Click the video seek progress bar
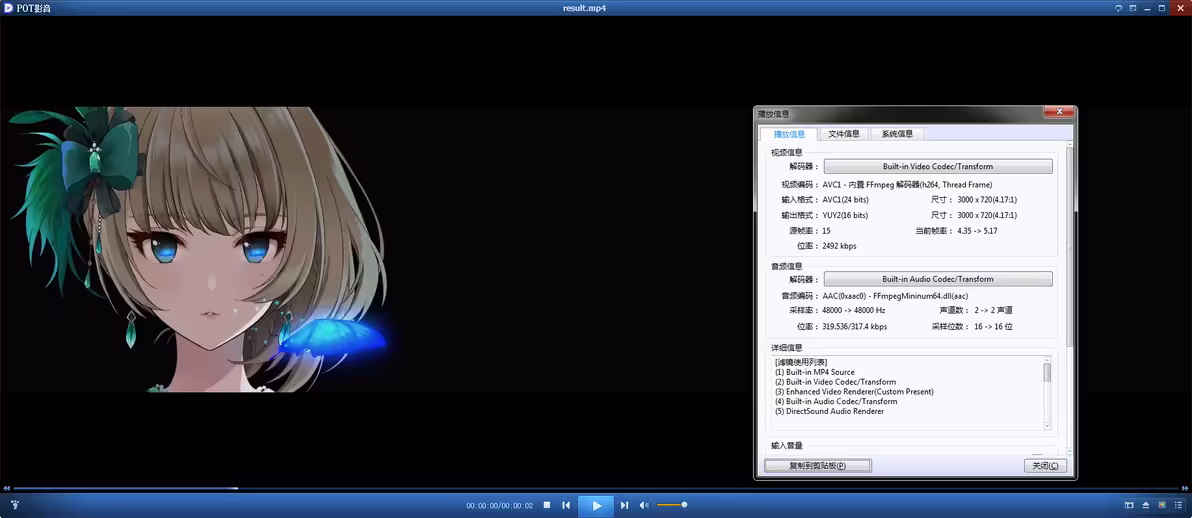The width and height of the screenshot is (1192, 518). (x=594, y=488)
